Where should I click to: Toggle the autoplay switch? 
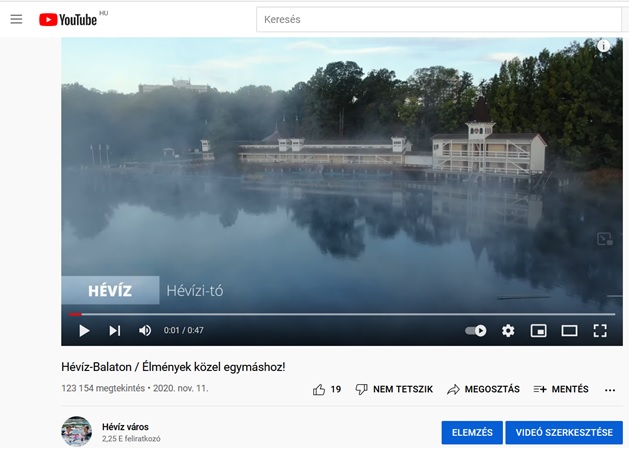coord(476,331)
